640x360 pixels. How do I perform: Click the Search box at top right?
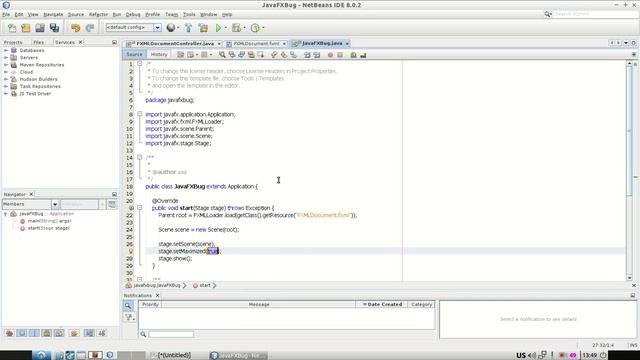pos(595,14)
